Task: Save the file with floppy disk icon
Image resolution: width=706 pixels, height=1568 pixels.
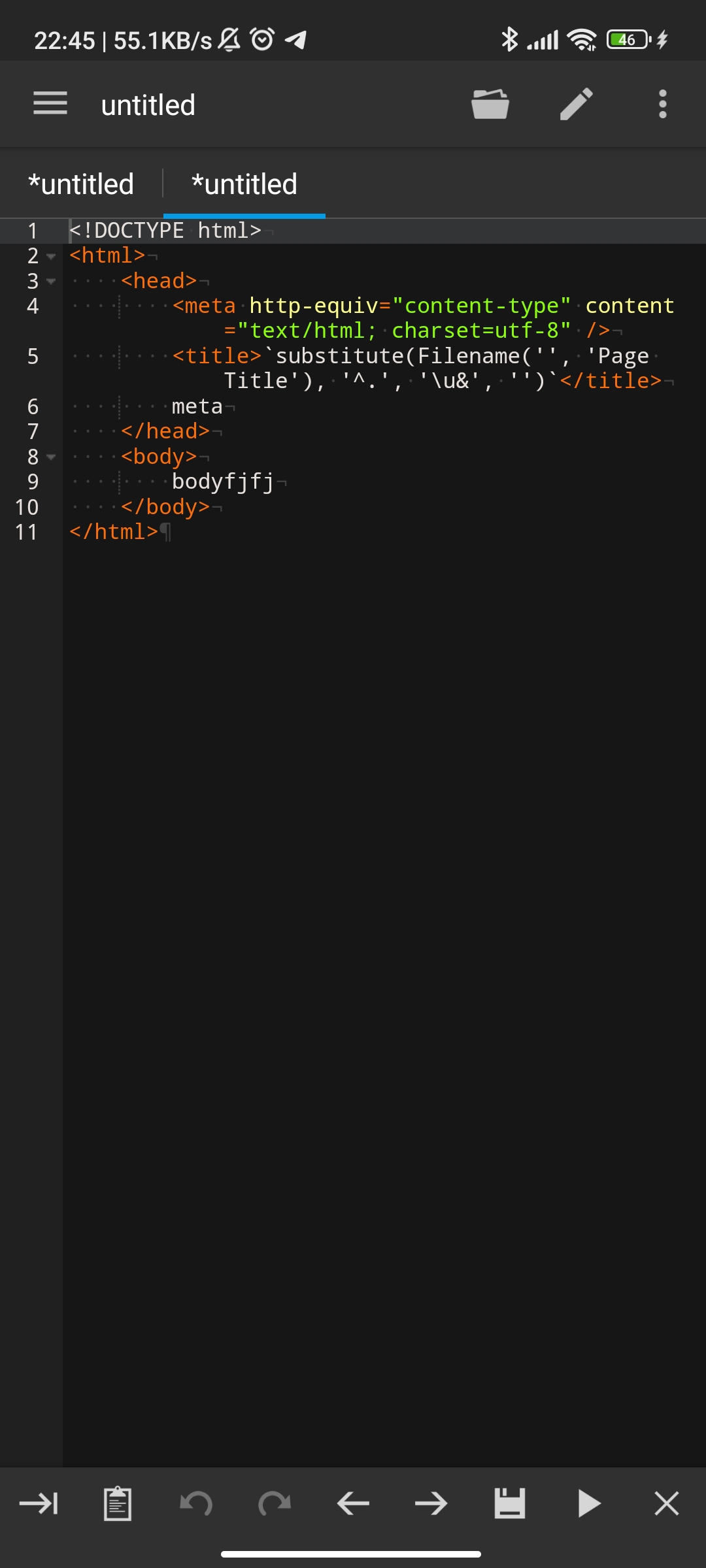Action: tap(510, 1503)
